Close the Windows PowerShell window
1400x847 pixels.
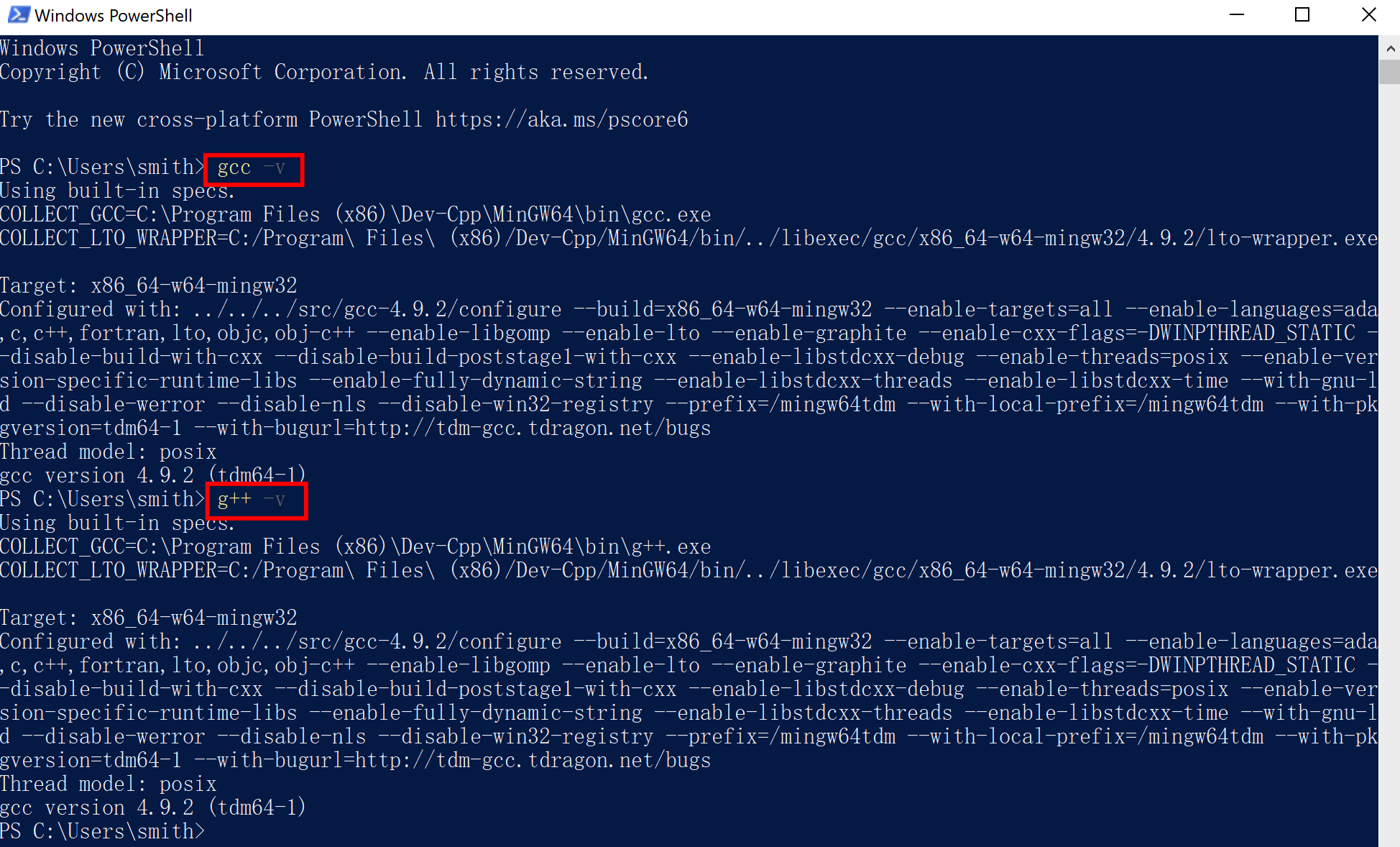pos(1368,15)
